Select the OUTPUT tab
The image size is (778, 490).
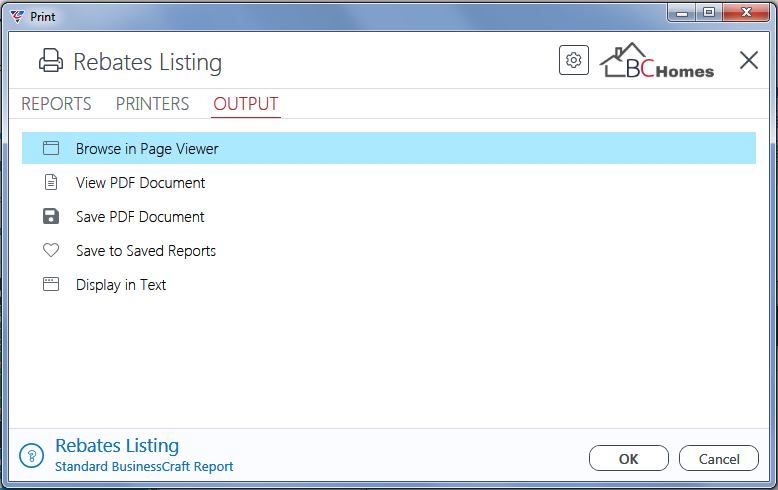(246, 104)
